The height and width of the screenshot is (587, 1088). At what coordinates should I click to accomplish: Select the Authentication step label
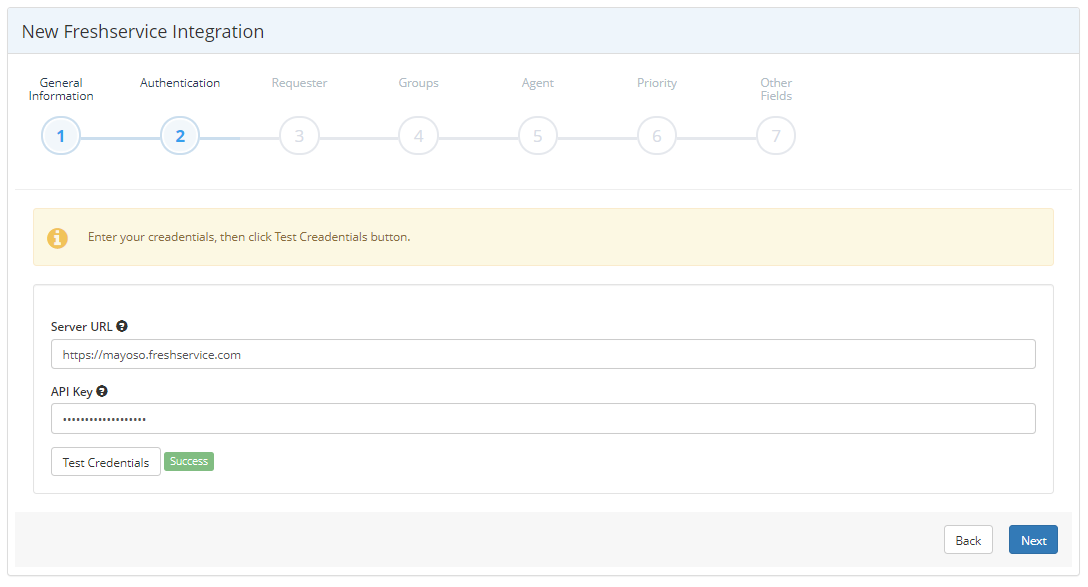180,83
